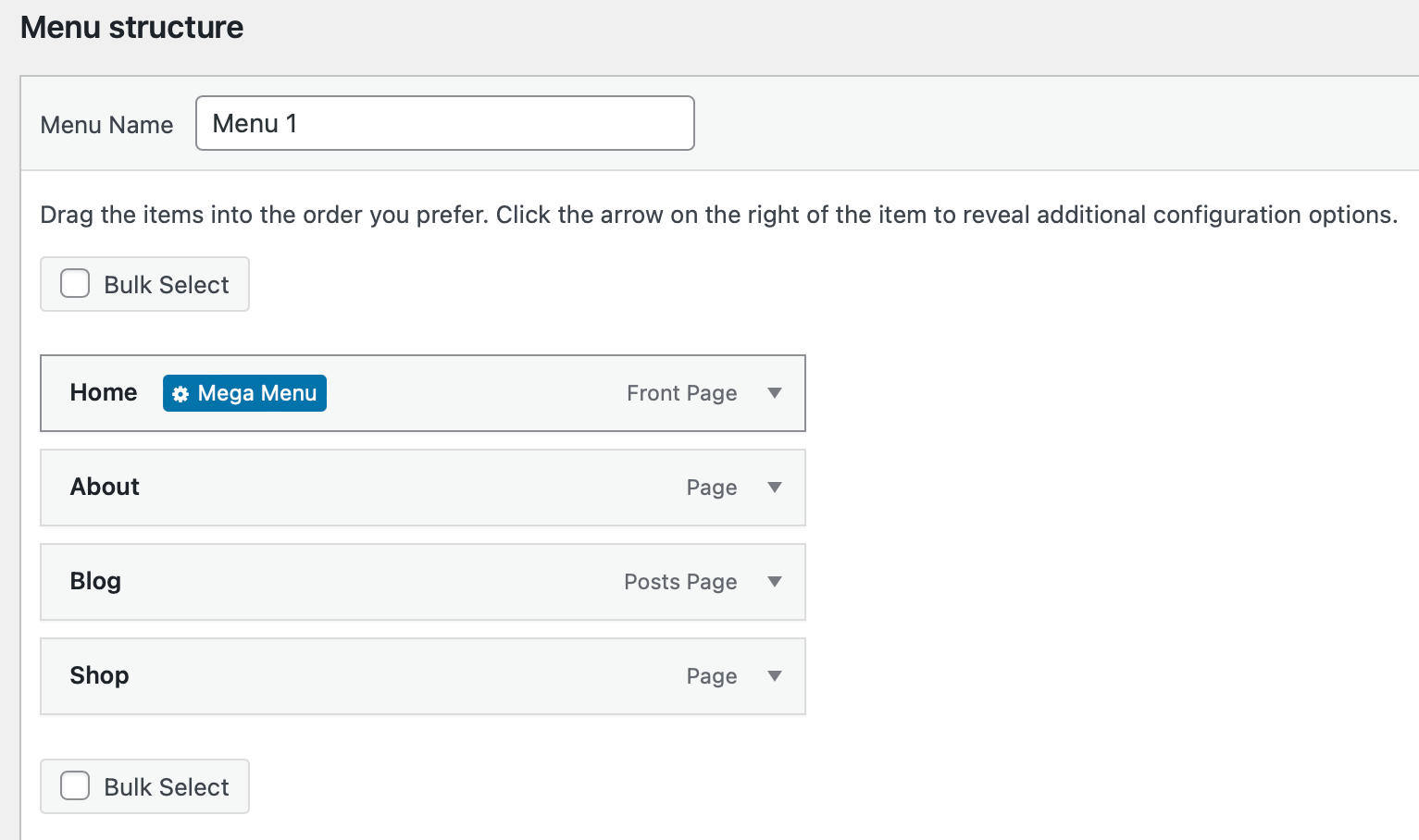Open Mega Menu settings for Home
This screenshot has height=840, width=1419.
click(x=256, y=393)
